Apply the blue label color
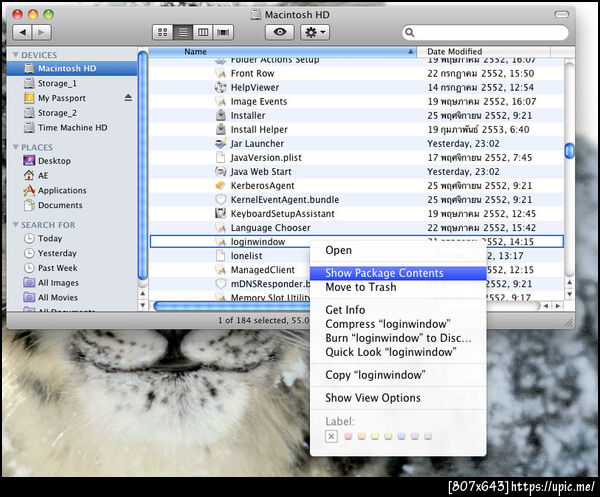 (x=401, y=436)
